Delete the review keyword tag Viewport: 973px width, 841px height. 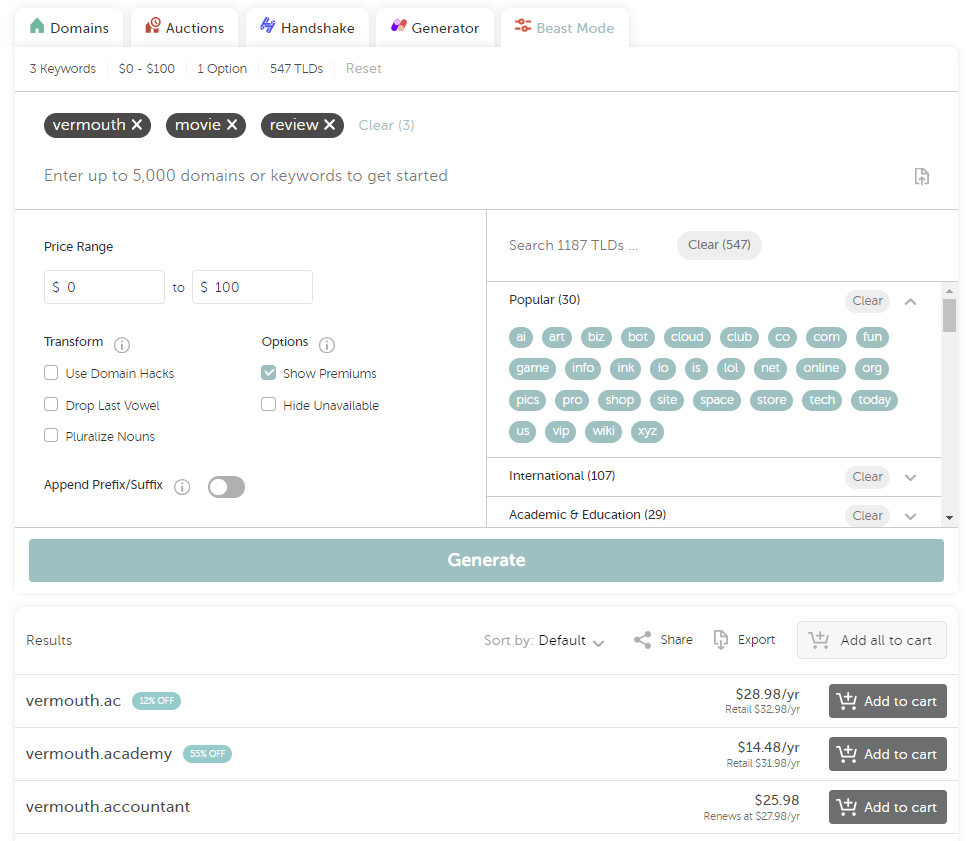click(x=329, y=125)
